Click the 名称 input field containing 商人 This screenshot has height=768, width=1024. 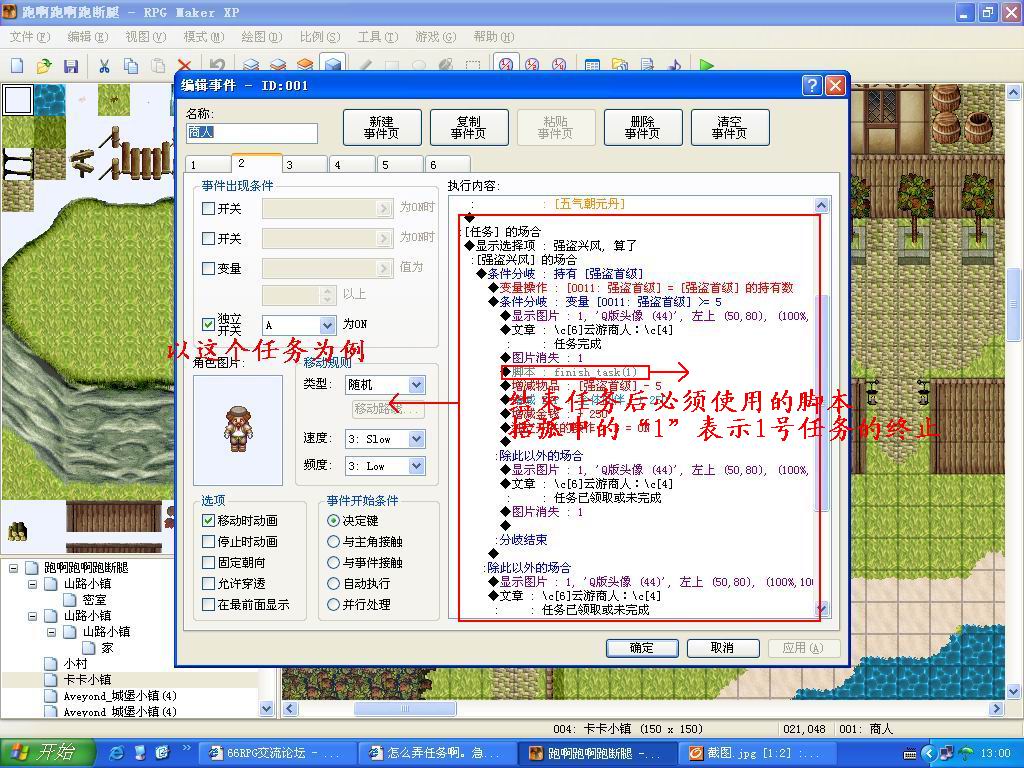[252, 133]
